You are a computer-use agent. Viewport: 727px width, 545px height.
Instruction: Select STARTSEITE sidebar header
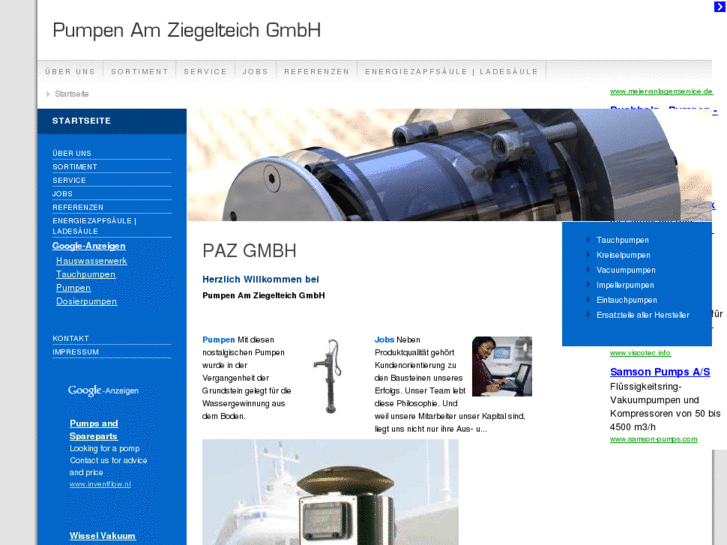tap(82, 121)
